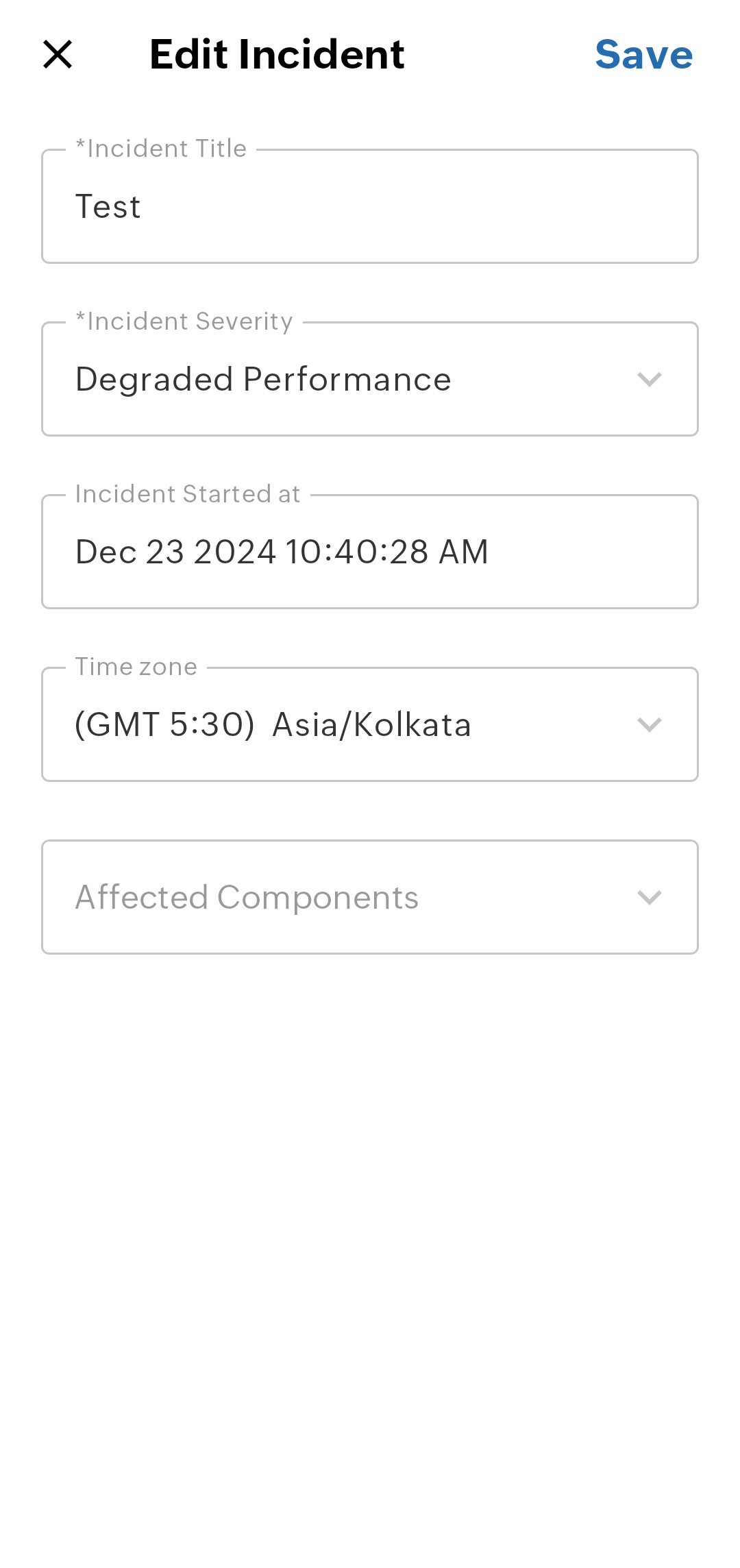Click the *Incident Title field label
740x1568 pixels.
(161, 149)
